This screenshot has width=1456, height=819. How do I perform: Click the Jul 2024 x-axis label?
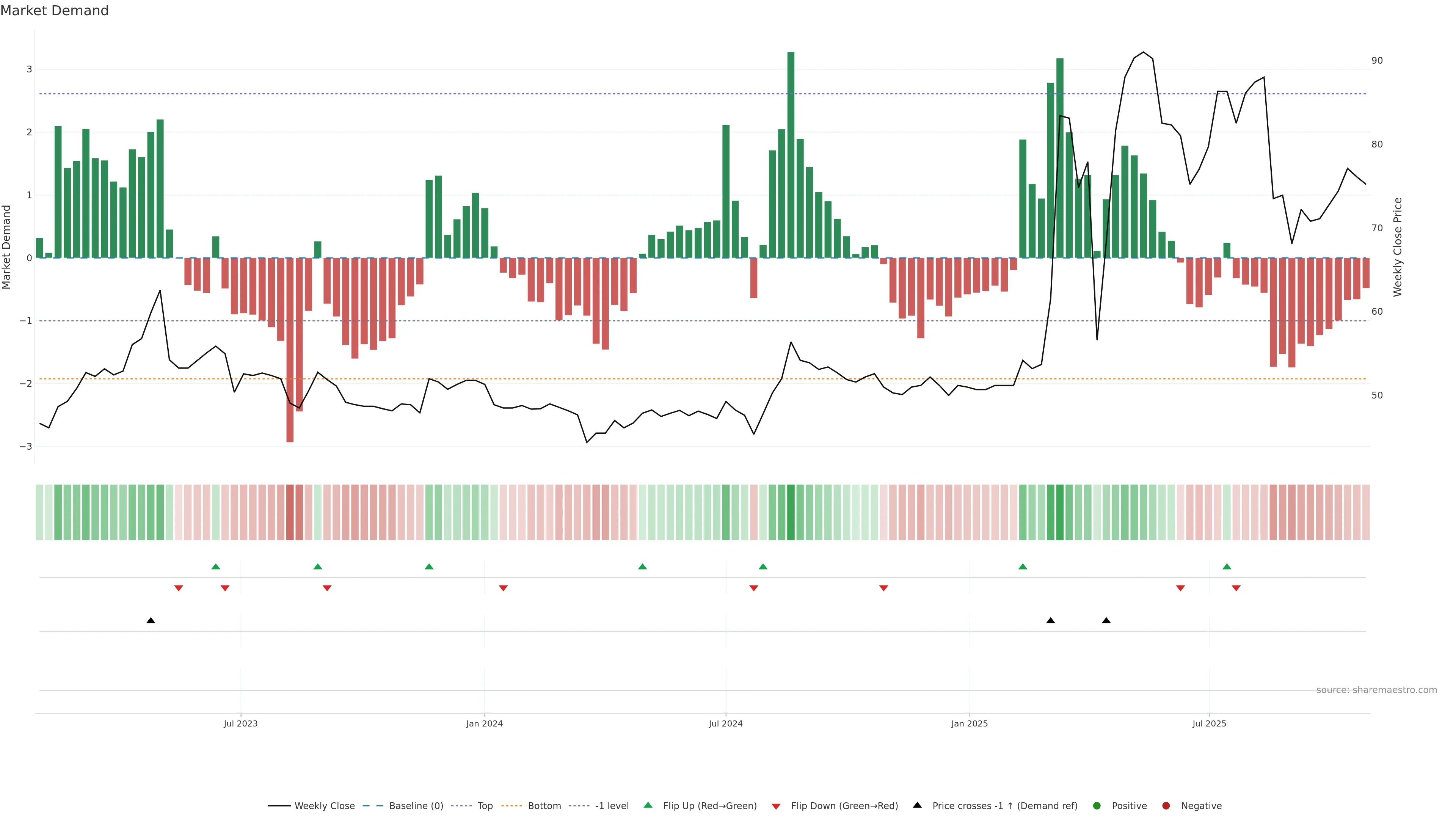tap(725, 723)
